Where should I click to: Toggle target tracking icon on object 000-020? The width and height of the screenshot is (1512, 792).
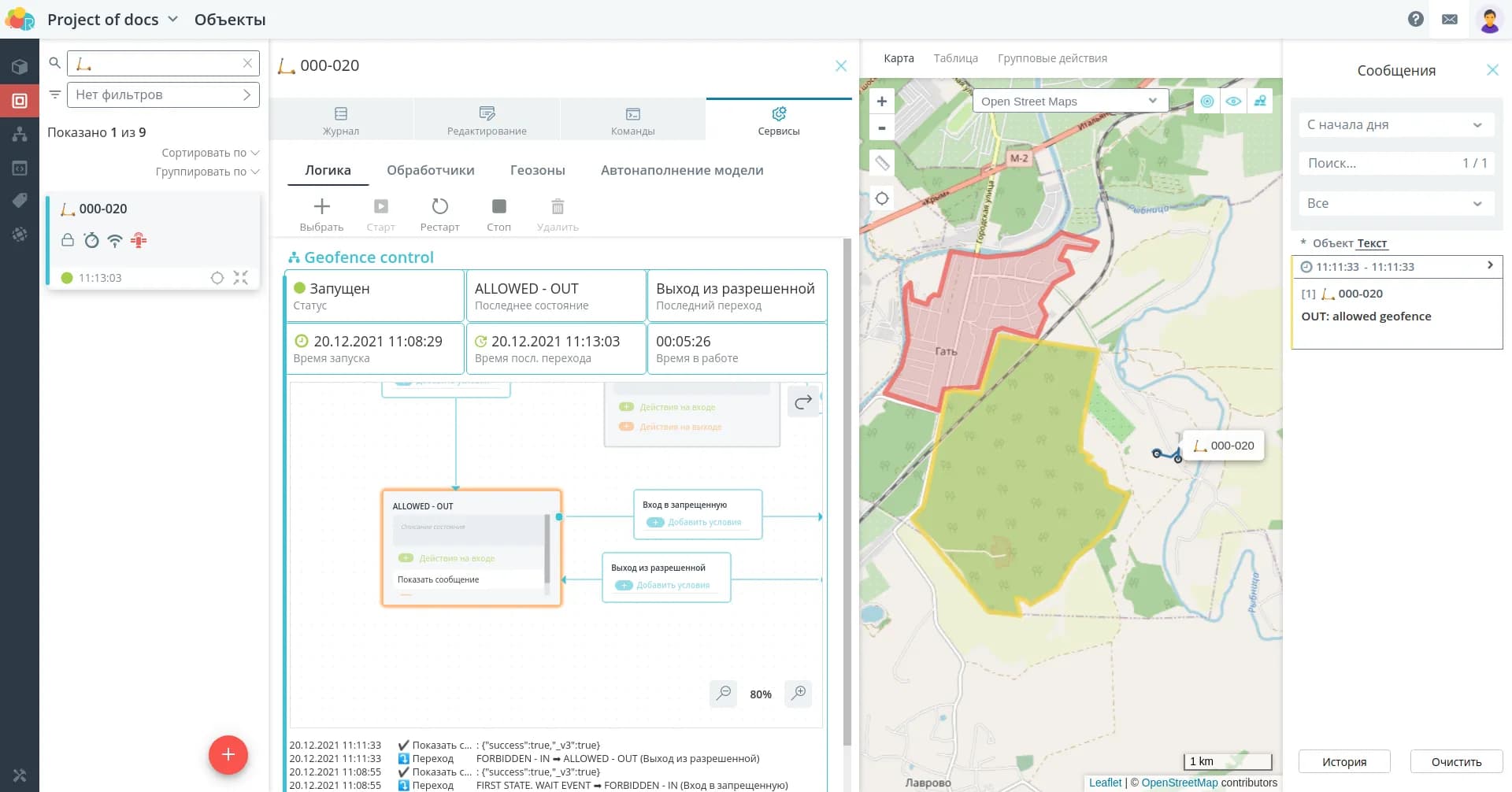click(217, 278)
